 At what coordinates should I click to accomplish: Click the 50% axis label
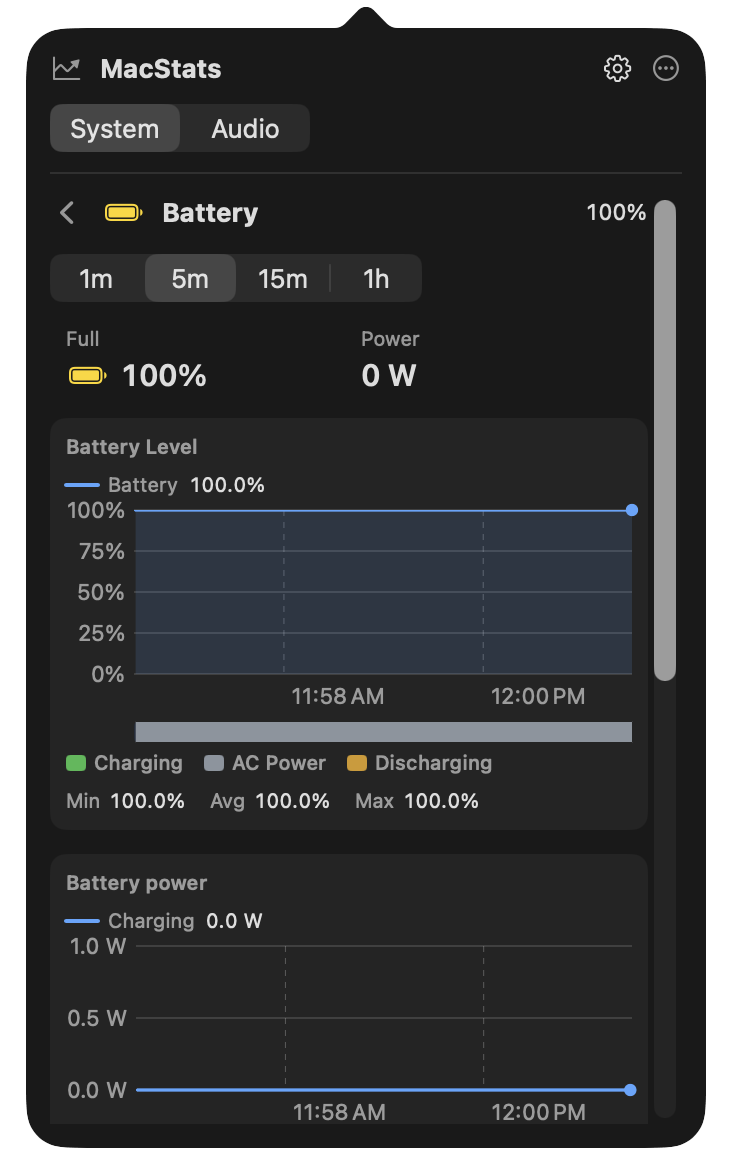tap(101, 592)
